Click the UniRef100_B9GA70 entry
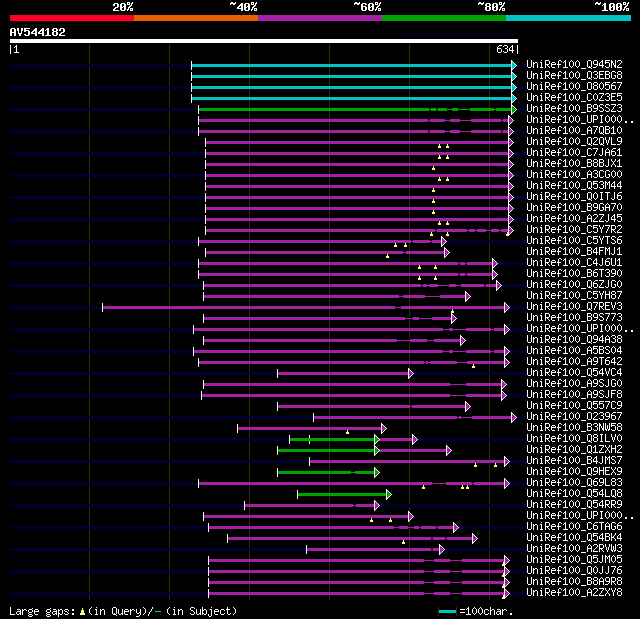 [574, 208]
